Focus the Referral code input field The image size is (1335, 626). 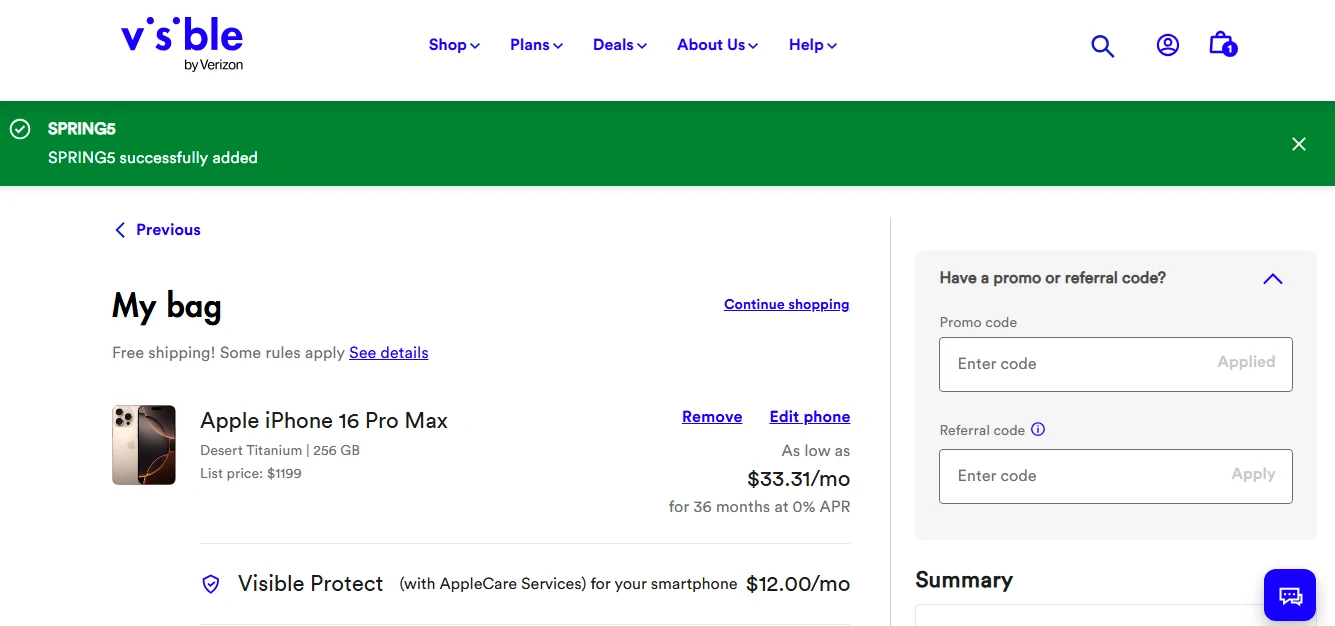click(1116, 476)
